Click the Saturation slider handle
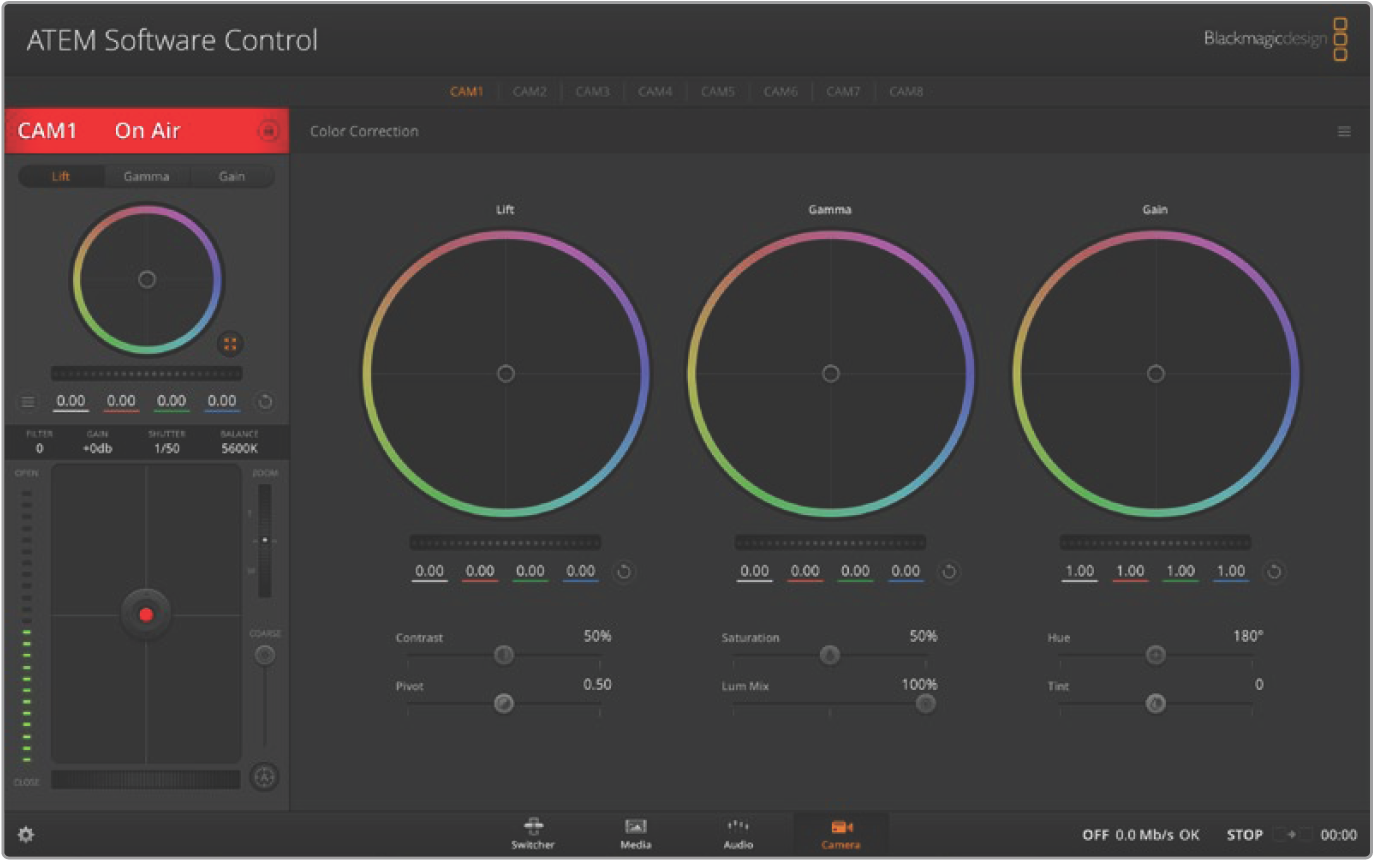 click(x=829, y=655)
